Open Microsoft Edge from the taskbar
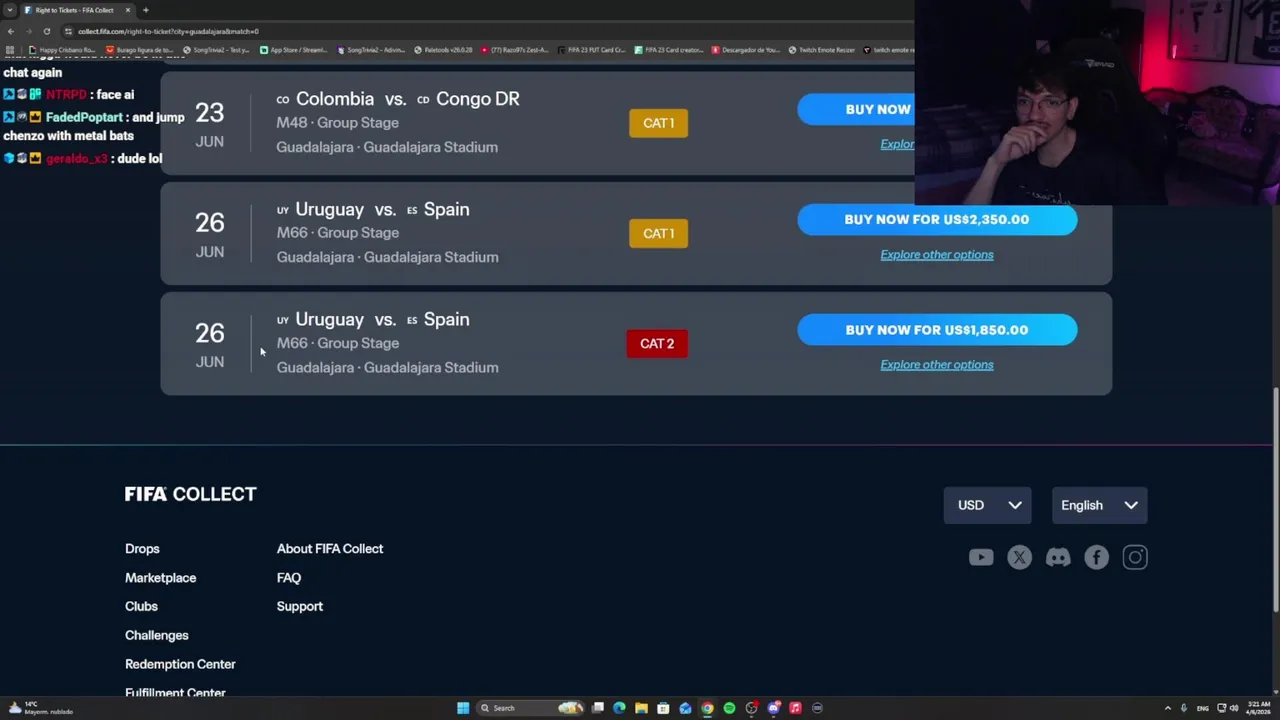The image size is (1280, 720). pos(619,708)
